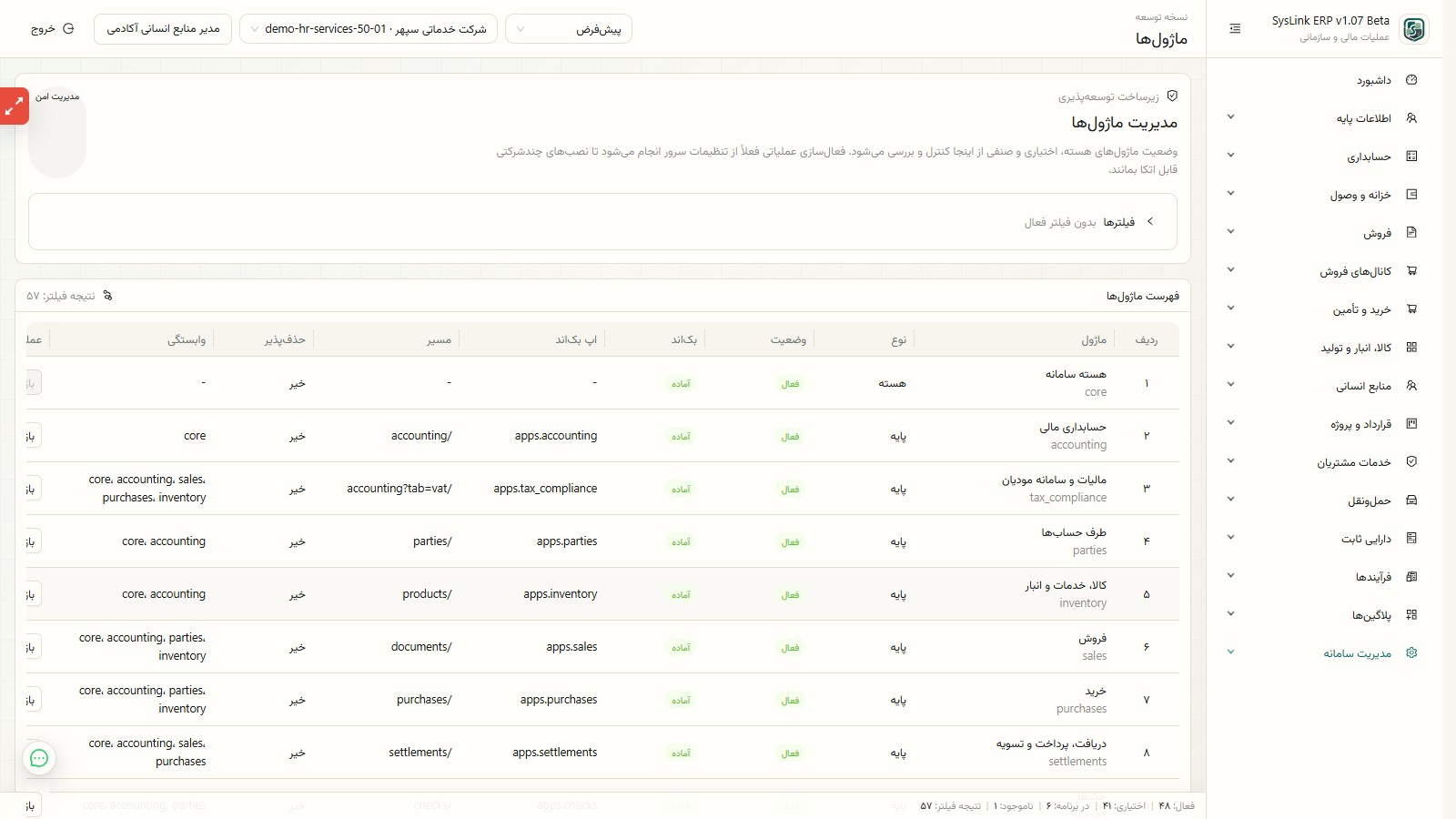Click the پلاگین‌ها sidebar icon
Screen dimensions: 1456x819
pyautogui.click(x=1411, y=615)
